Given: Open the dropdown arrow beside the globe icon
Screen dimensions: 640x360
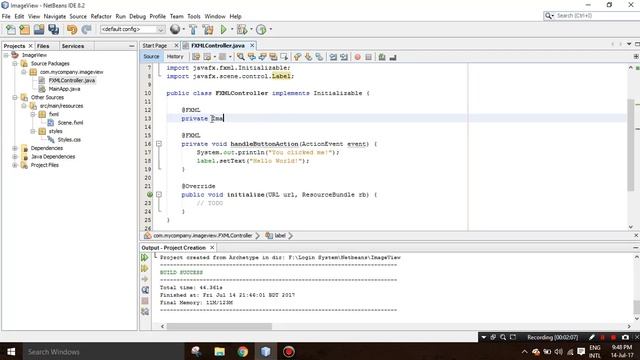Looking at the screenshot, I should pyautogui.click(x=183, y=29).
